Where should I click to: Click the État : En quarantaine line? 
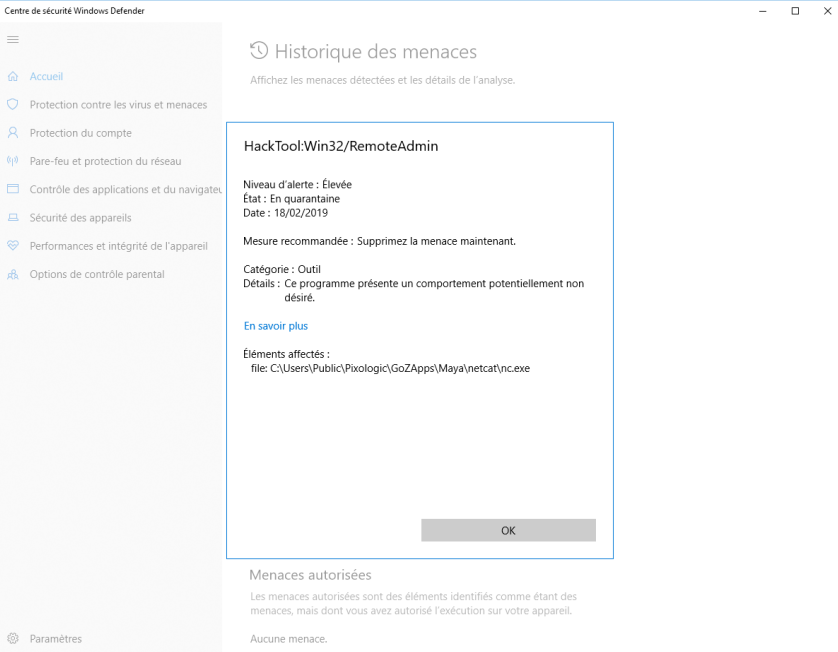pos(291,199)
